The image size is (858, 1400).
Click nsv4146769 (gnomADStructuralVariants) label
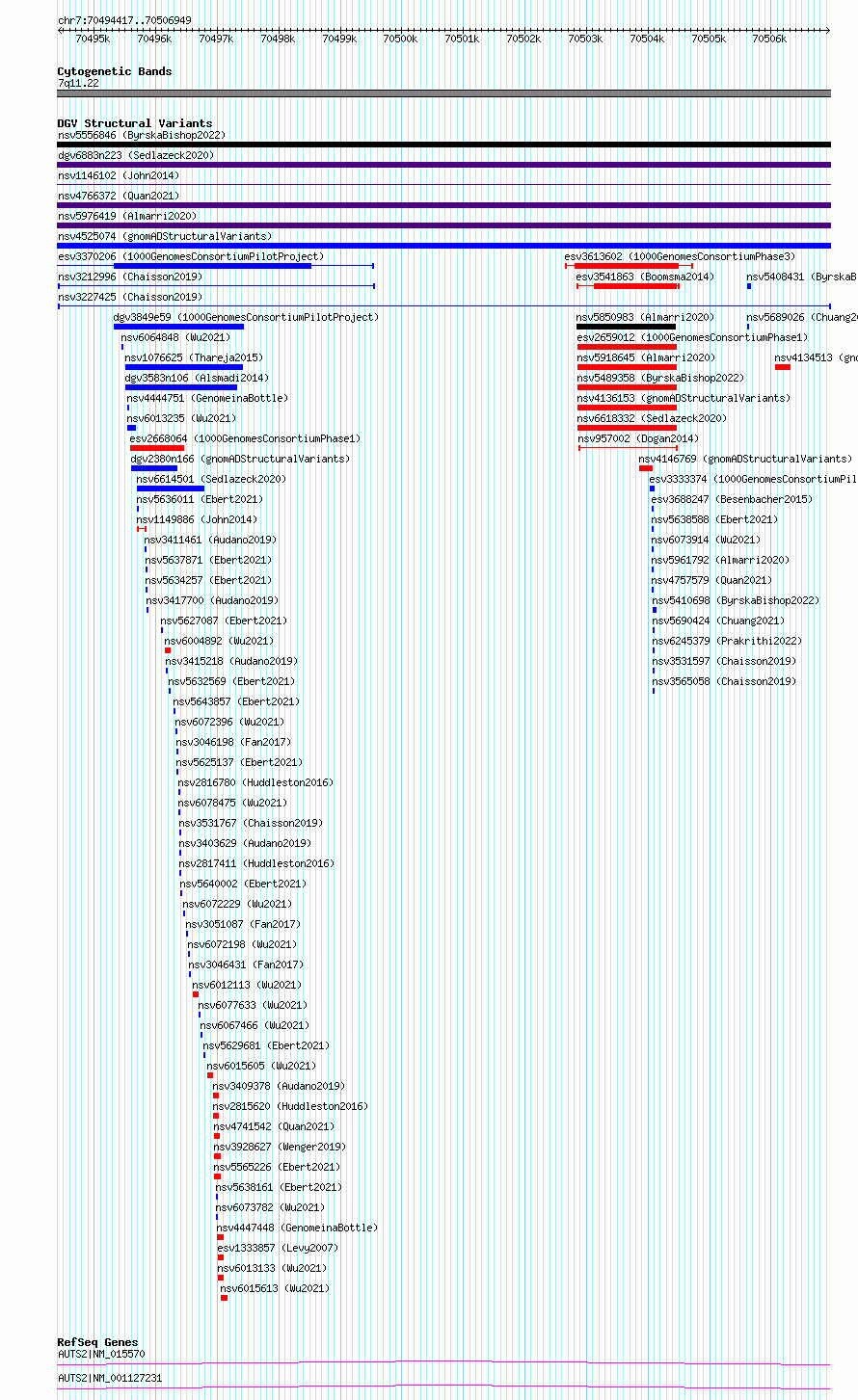(x=745, y=459)
